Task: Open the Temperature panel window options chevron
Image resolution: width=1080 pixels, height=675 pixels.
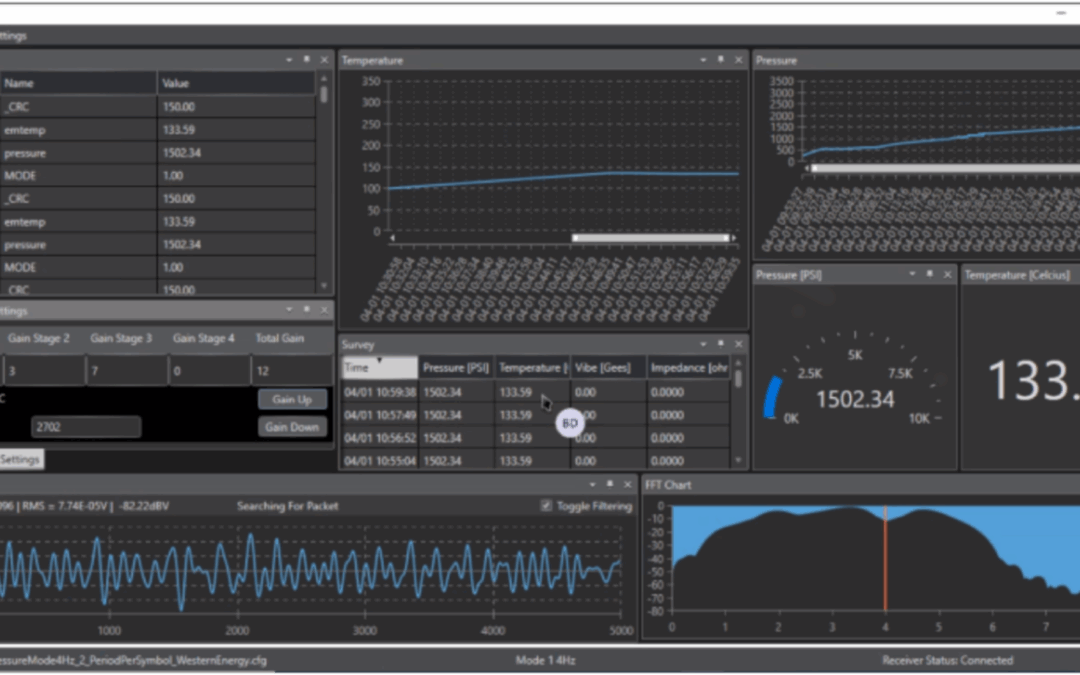Action: point(703,59)
